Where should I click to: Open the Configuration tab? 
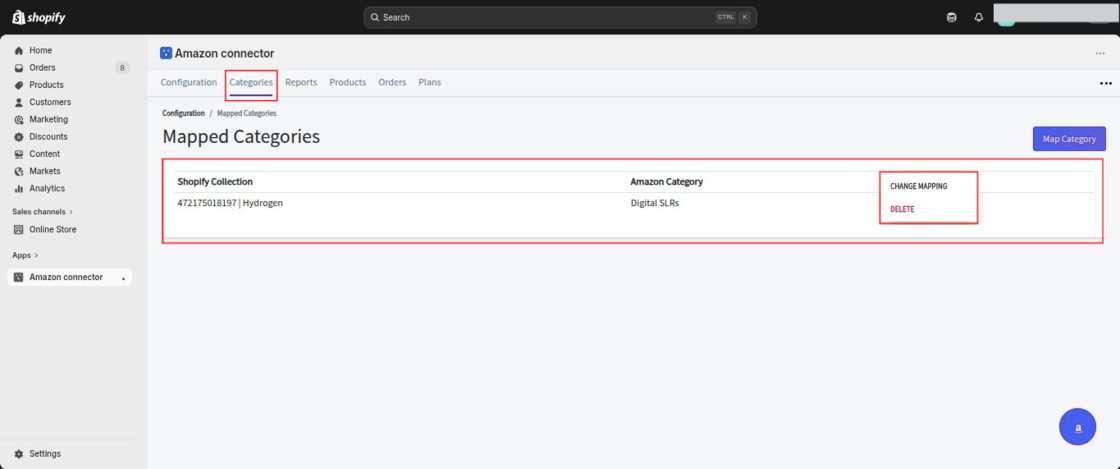coord(189,82)
